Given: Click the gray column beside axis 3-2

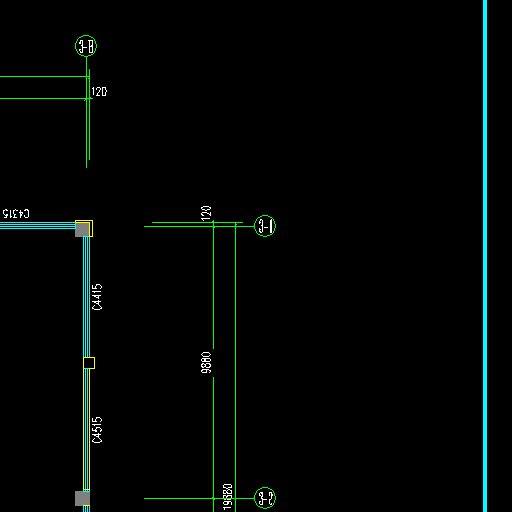Looking at the screenshot, I should [82, 498].
